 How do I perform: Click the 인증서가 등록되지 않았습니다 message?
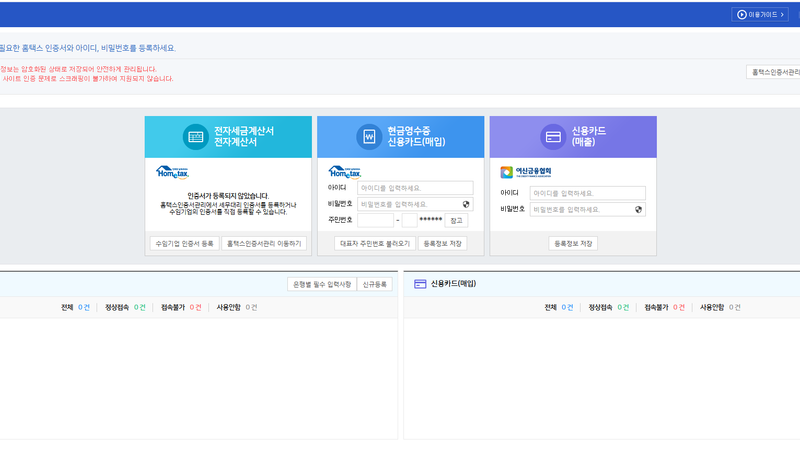coord(228,196)
